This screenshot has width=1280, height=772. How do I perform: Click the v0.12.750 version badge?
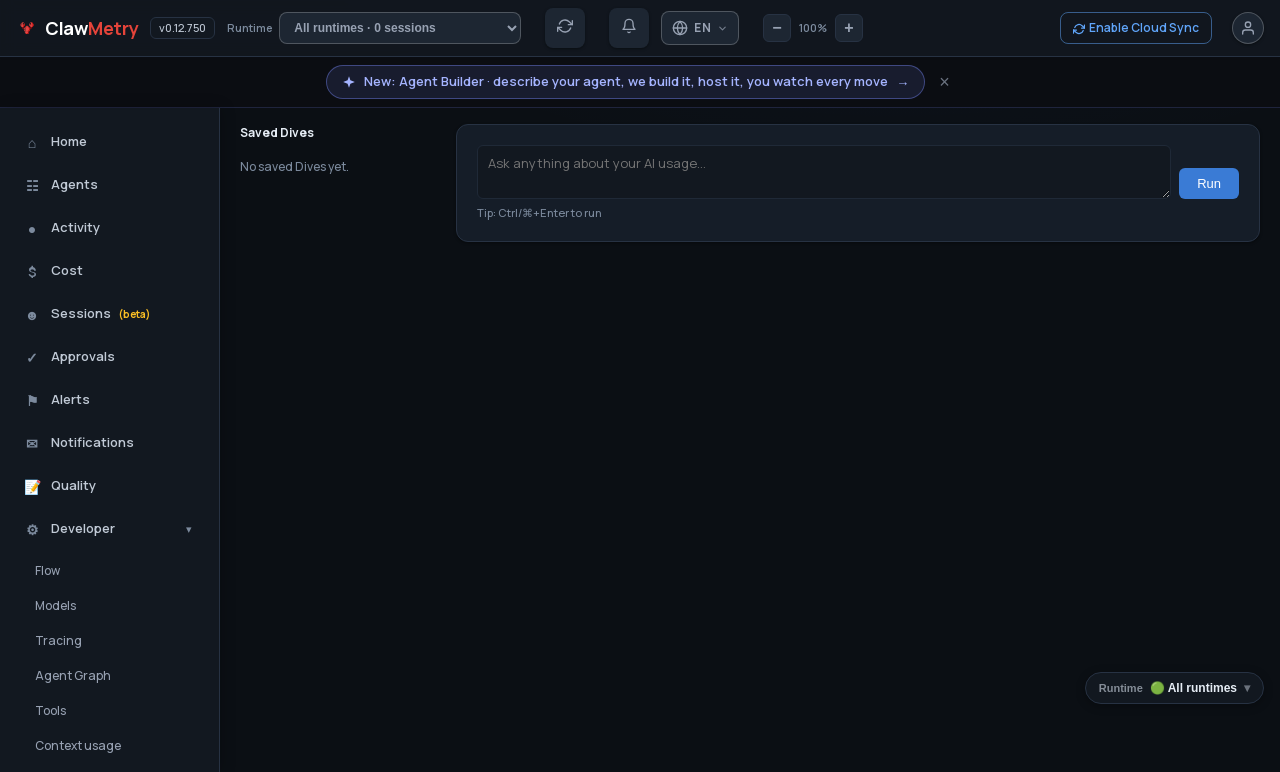click(182, 28)
